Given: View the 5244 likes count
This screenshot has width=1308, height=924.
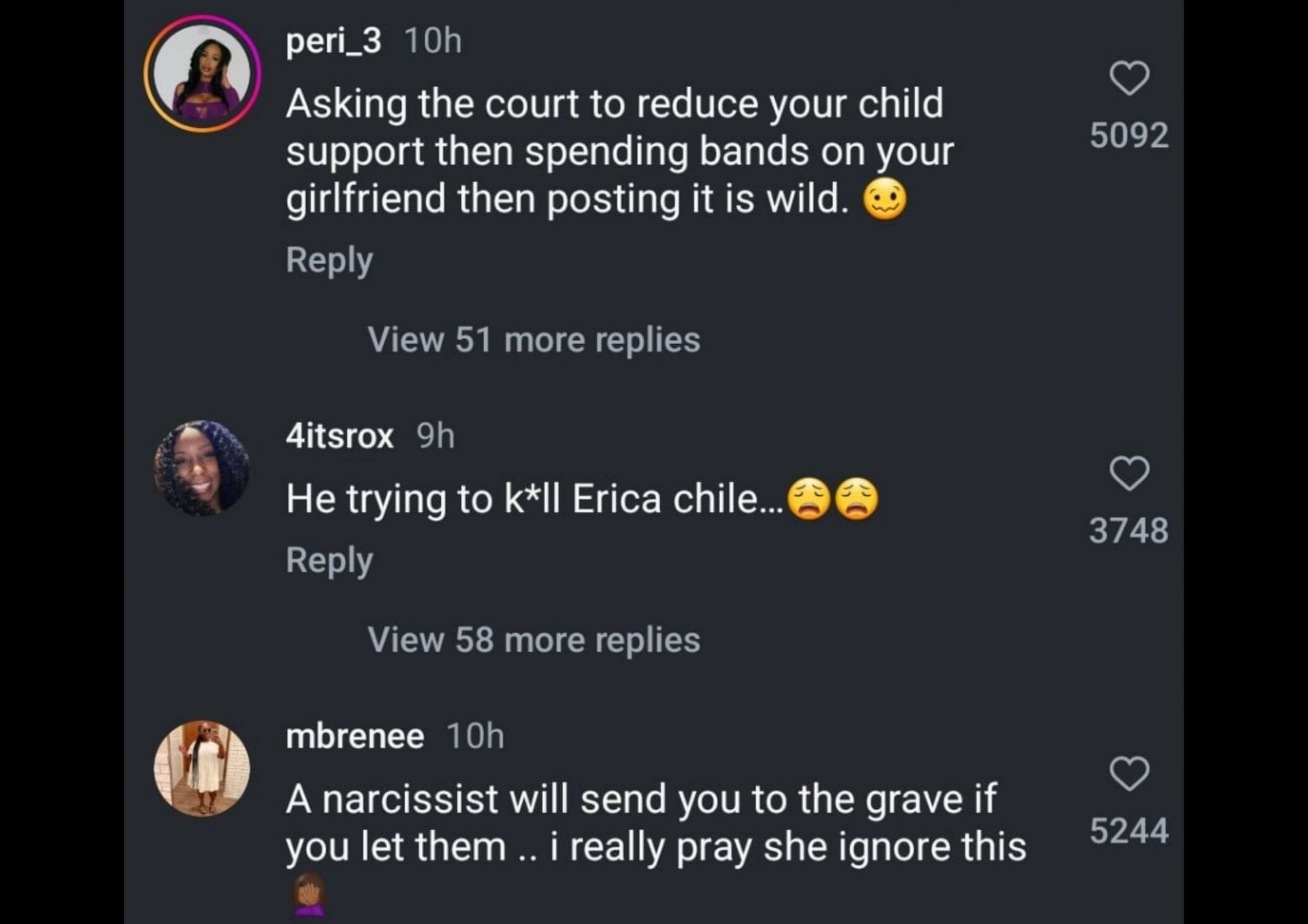Looking at the screenshot, I should (1129, 831).
